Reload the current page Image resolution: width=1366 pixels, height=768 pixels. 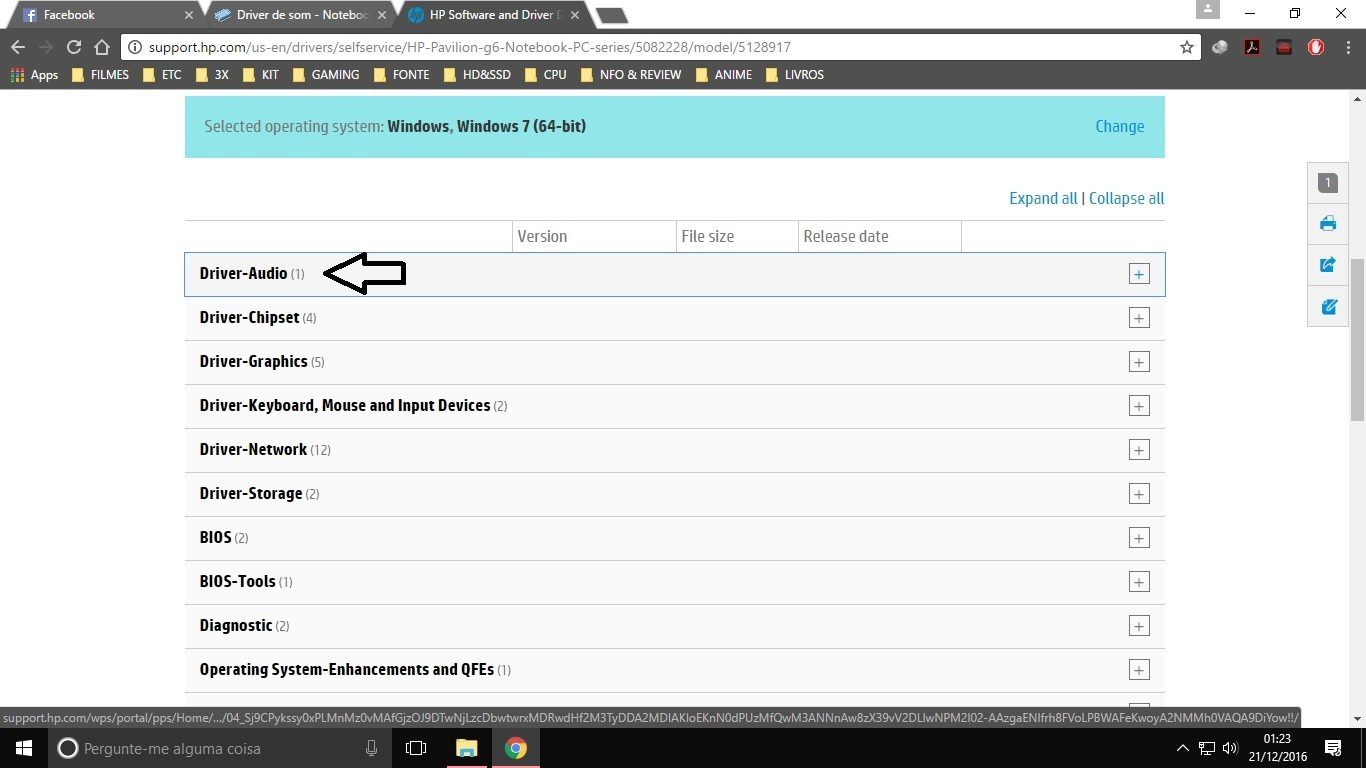click(73, 47)
